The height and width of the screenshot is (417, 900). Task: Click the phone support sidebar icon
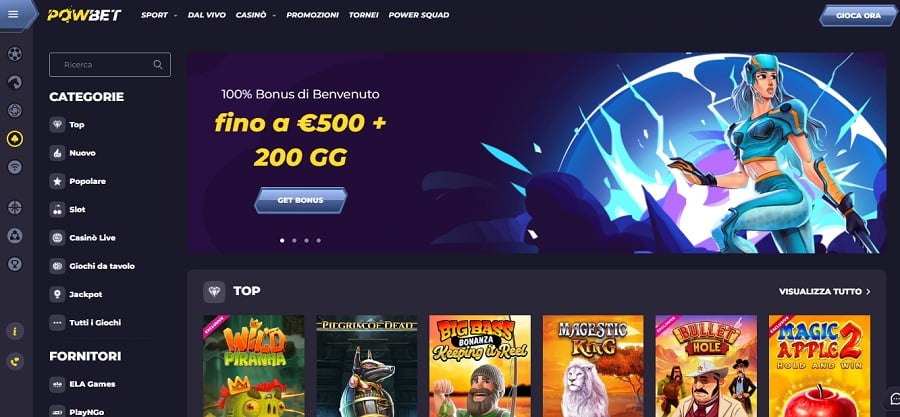(15, 361)
